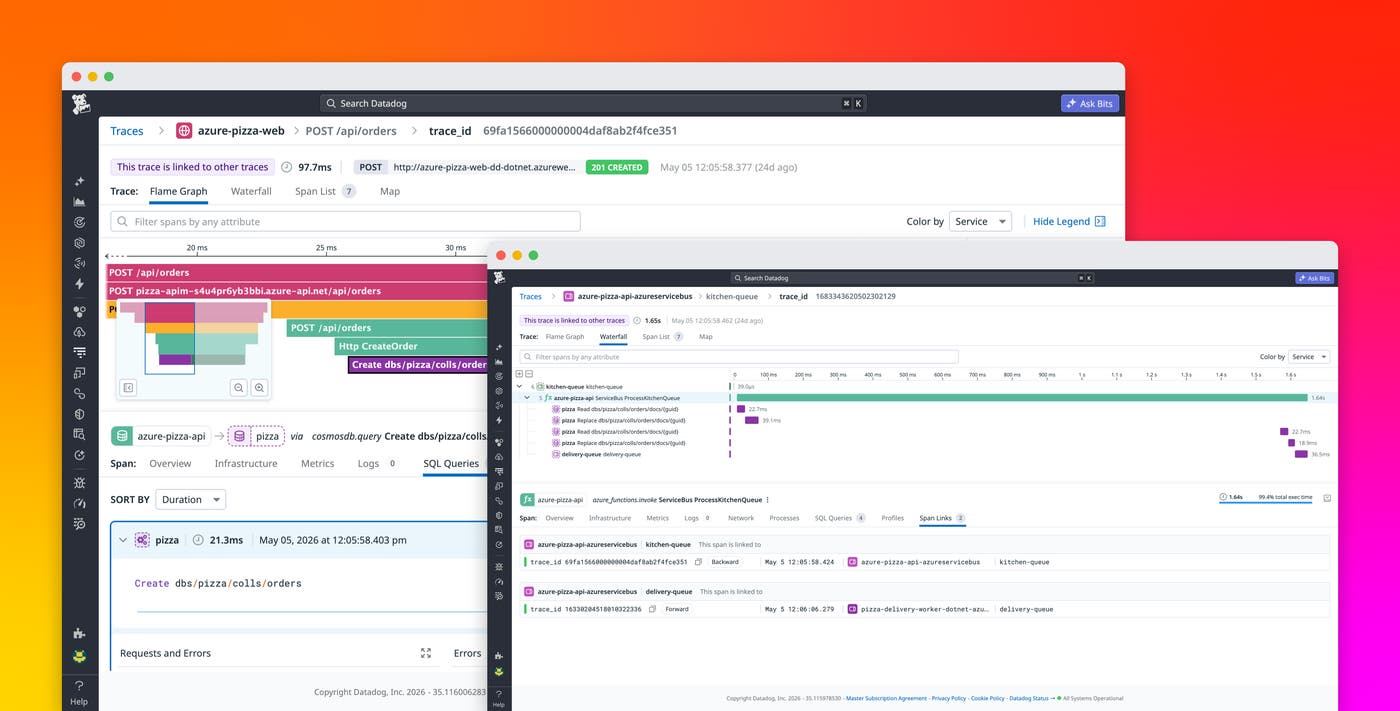Select the Logs span tab in back window

pos(377,464)
